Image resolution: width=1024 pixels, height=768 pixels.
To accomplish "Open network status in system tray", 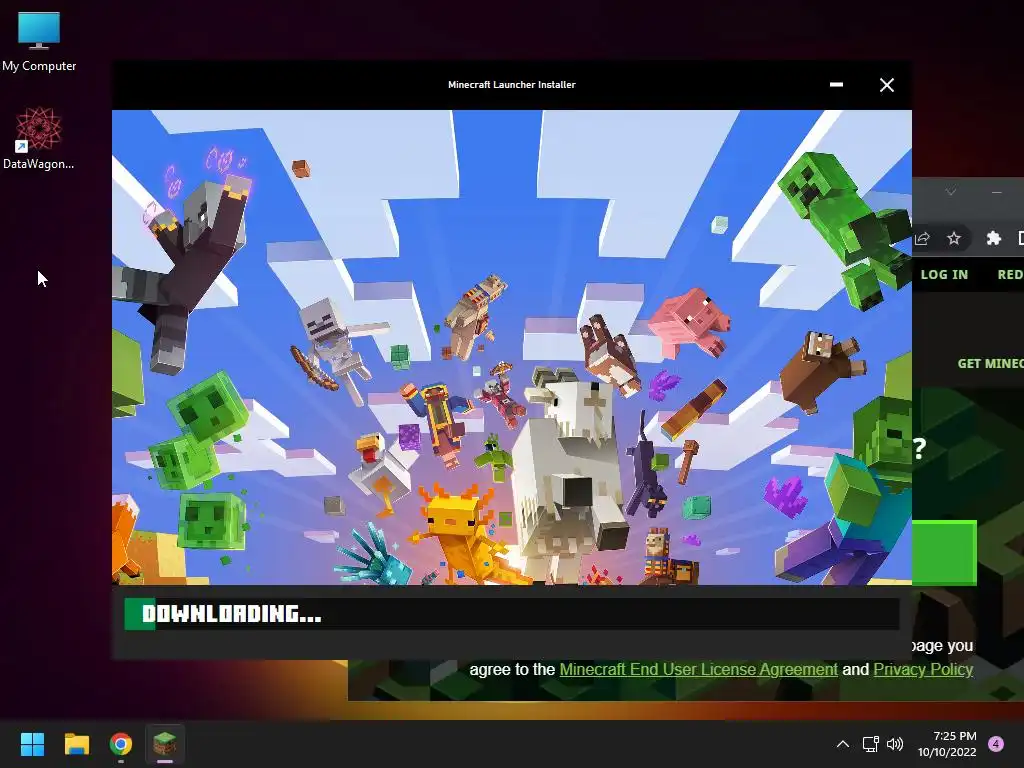I will click(870, 744).
